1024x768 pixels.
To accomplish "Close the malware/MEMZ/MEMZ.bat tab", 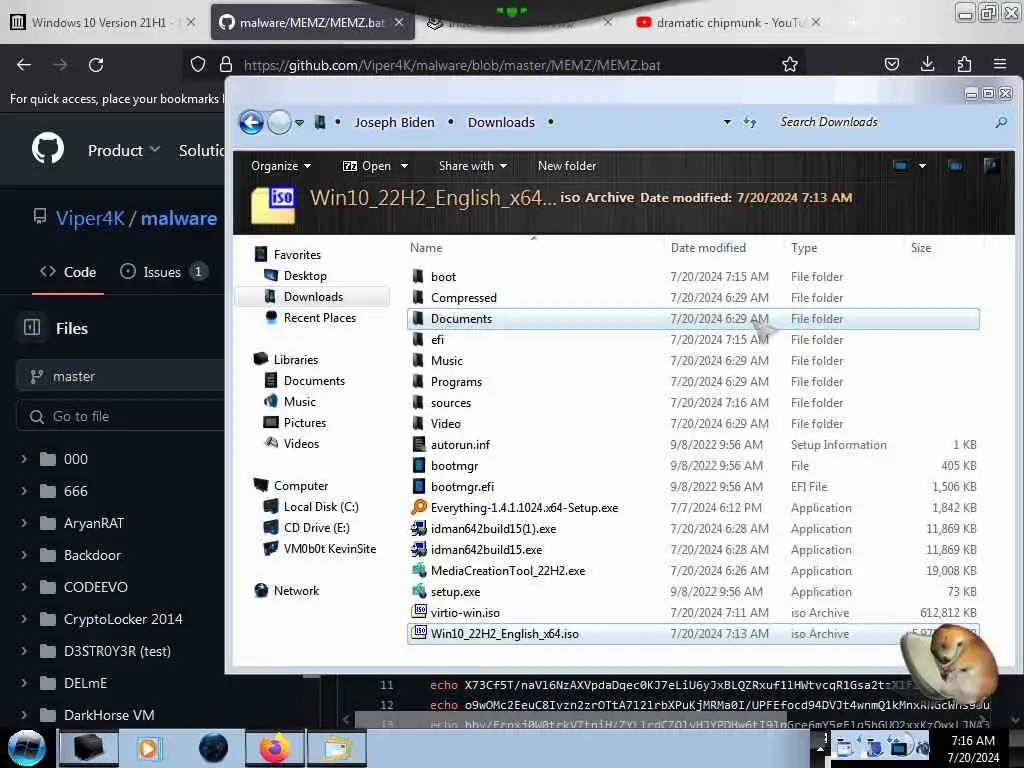I will 399,22.
